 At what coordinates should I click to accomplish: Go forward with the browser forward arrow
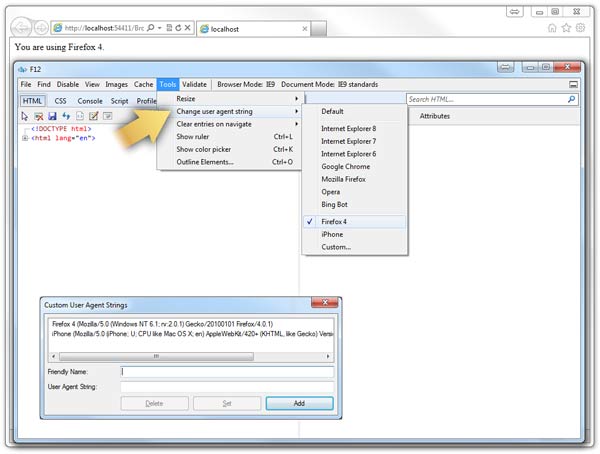(x=41, y=28)
